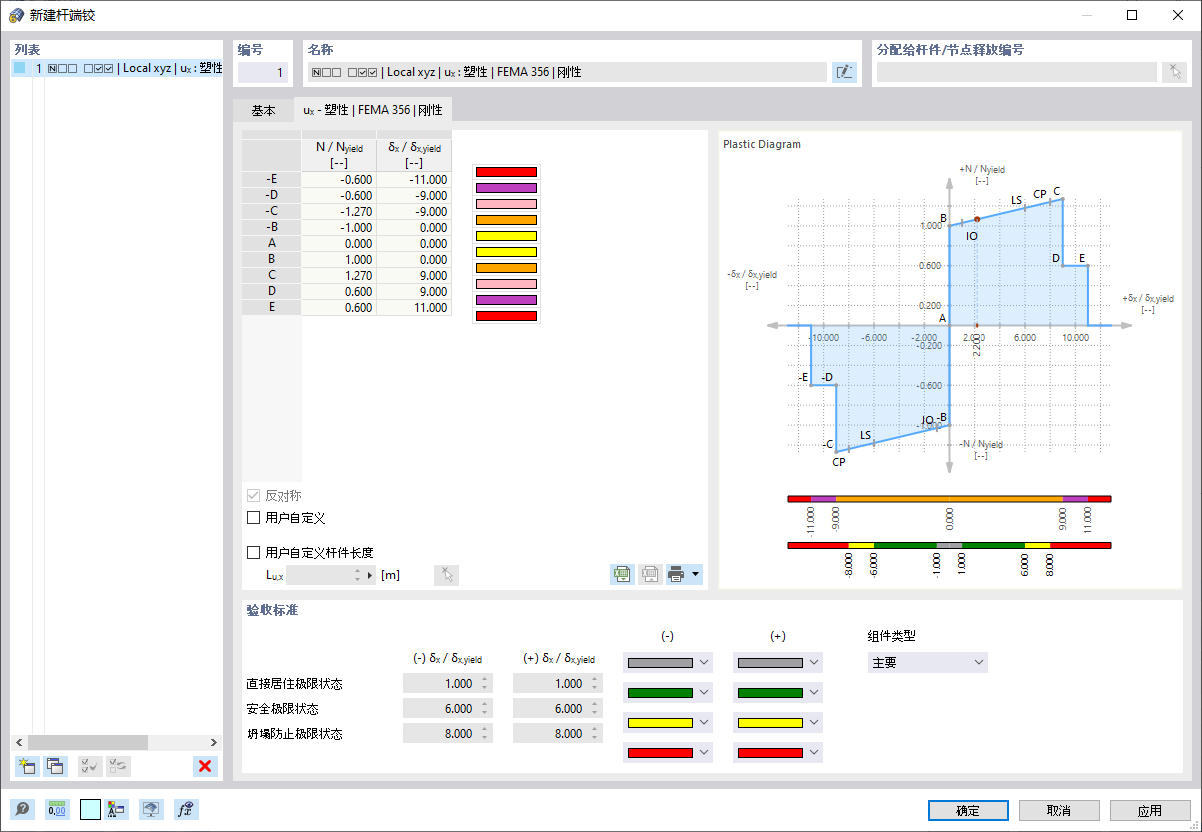Viewport: 1202px width, 832px height.
Task: Click the pick-length cursor icon near Lu,x
Action: coord(447,574)
